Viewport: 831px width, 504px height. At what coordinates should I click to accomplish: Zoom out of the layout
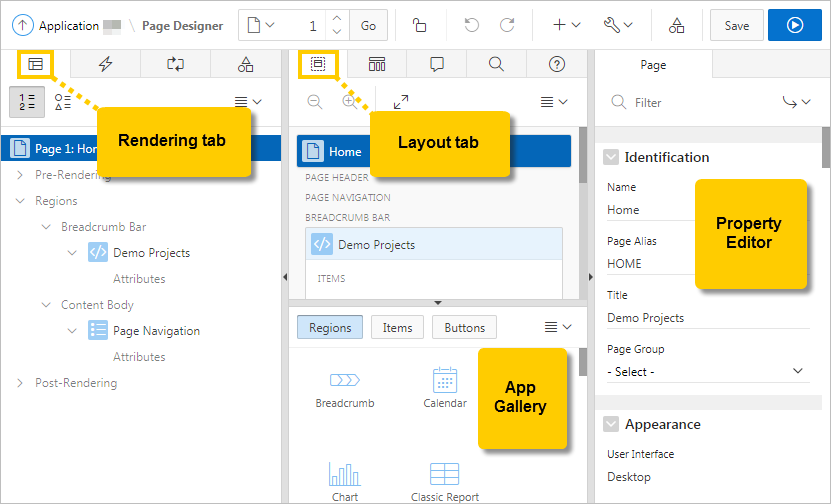(315, 102)
